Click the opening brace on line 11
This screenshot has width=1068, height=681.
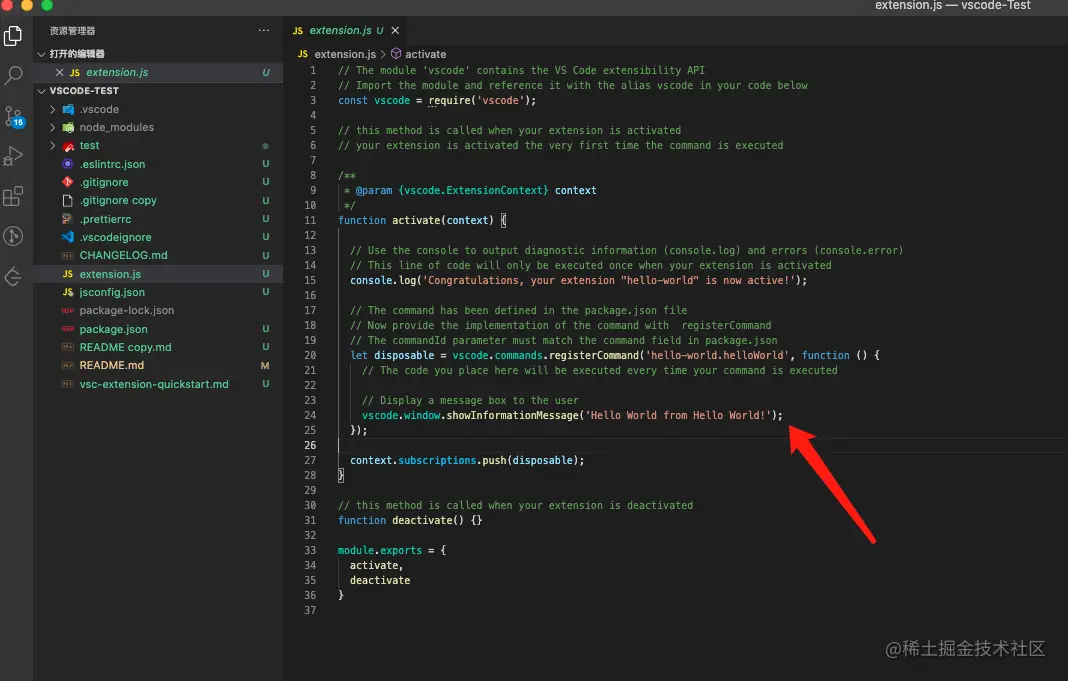point(503,221)
